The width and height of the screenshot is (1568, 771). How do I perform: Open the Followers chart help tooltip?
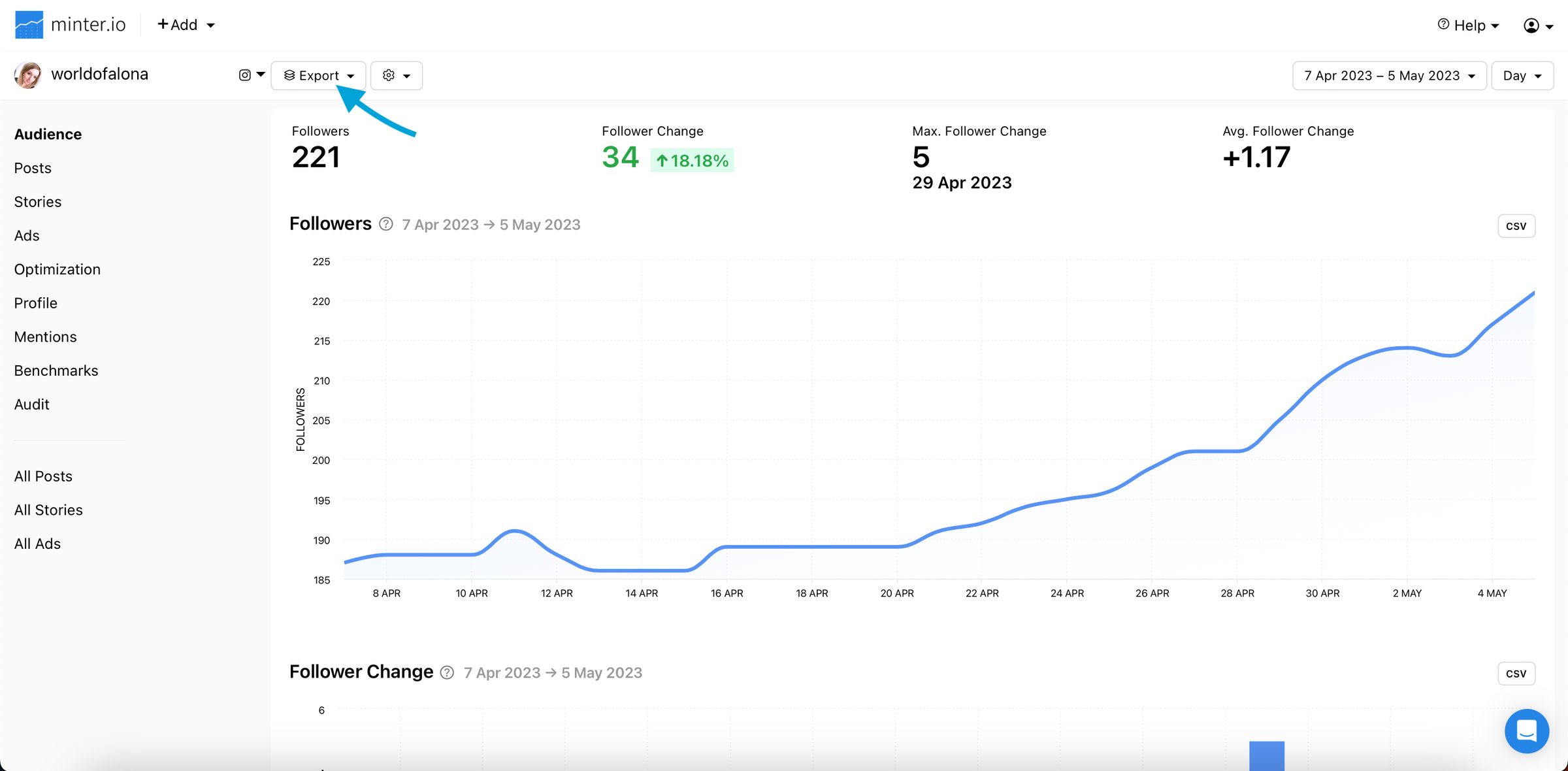[385, 223]
